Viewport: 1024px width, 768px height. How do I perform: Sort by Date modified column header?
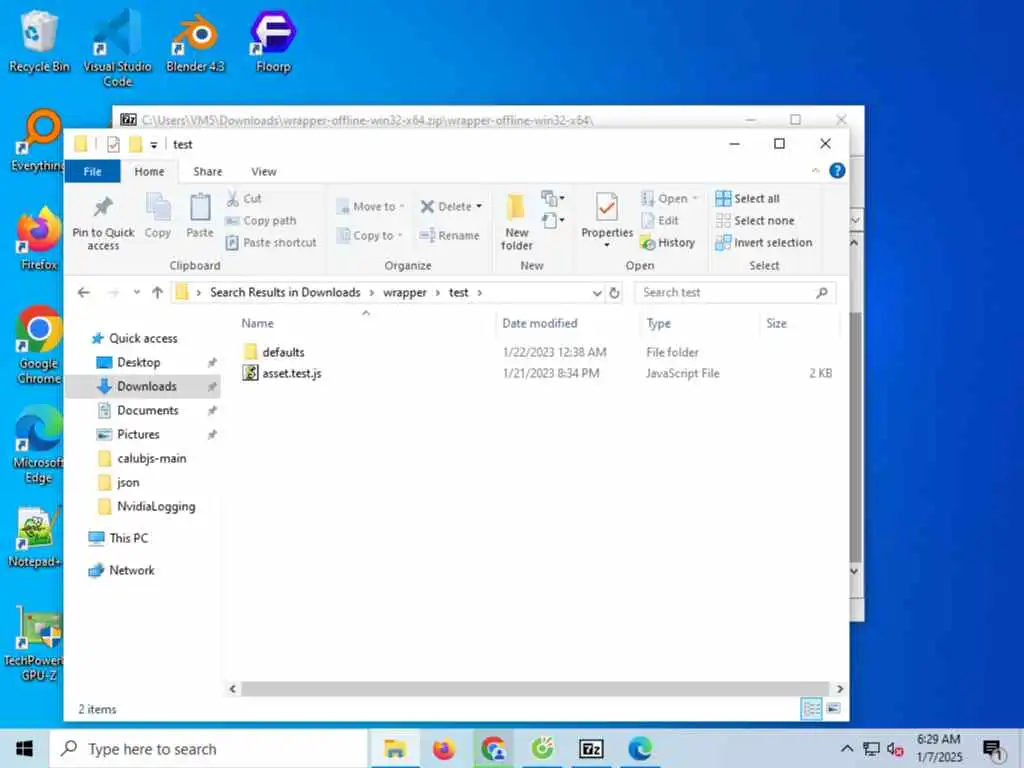539,323
